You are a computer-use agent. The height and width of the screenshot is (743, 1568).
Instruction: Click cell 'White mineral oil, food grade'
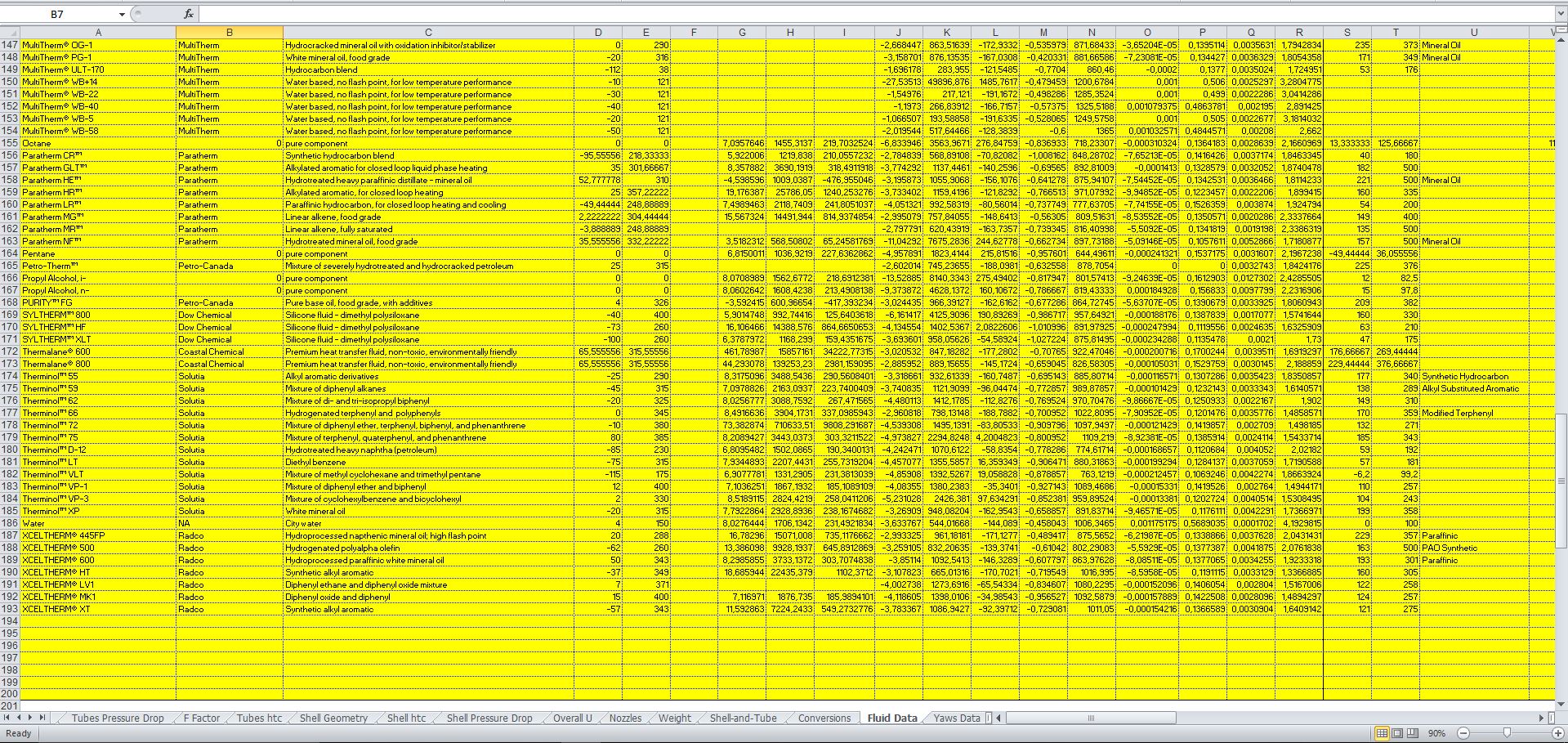click(428, 57)
